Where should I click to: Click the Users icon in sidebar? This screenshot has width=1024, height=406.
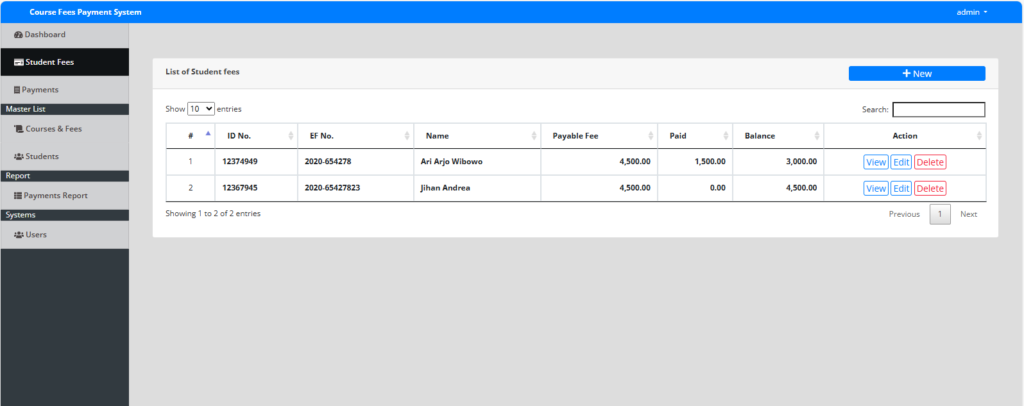18,235
